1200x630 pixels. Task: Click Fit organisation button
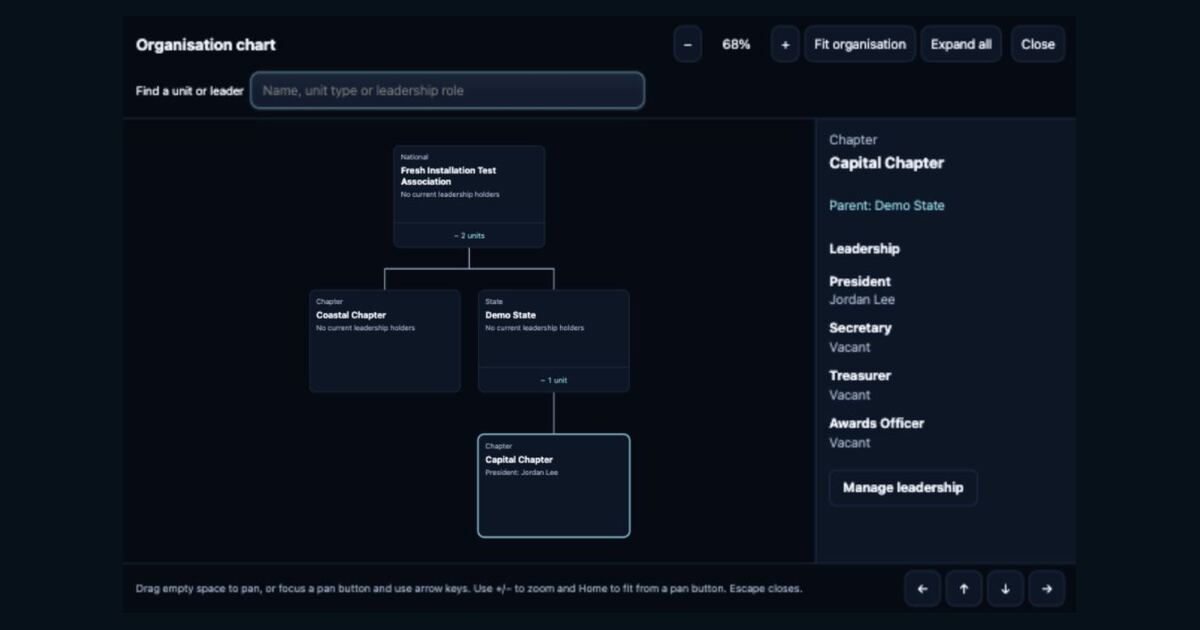click(860, 44)
